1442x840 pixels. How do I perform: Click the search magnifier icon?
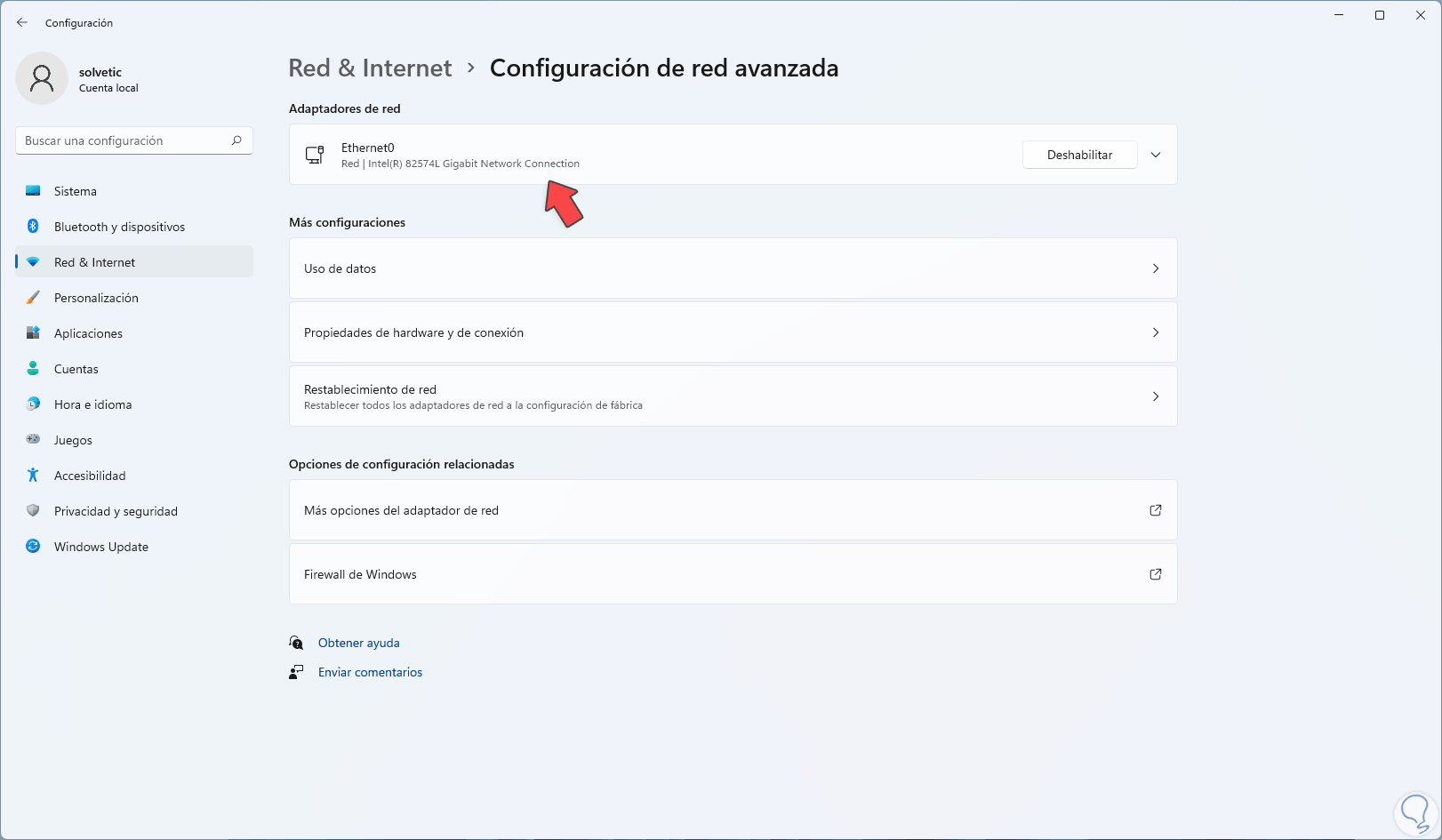(x=236, y=140)
